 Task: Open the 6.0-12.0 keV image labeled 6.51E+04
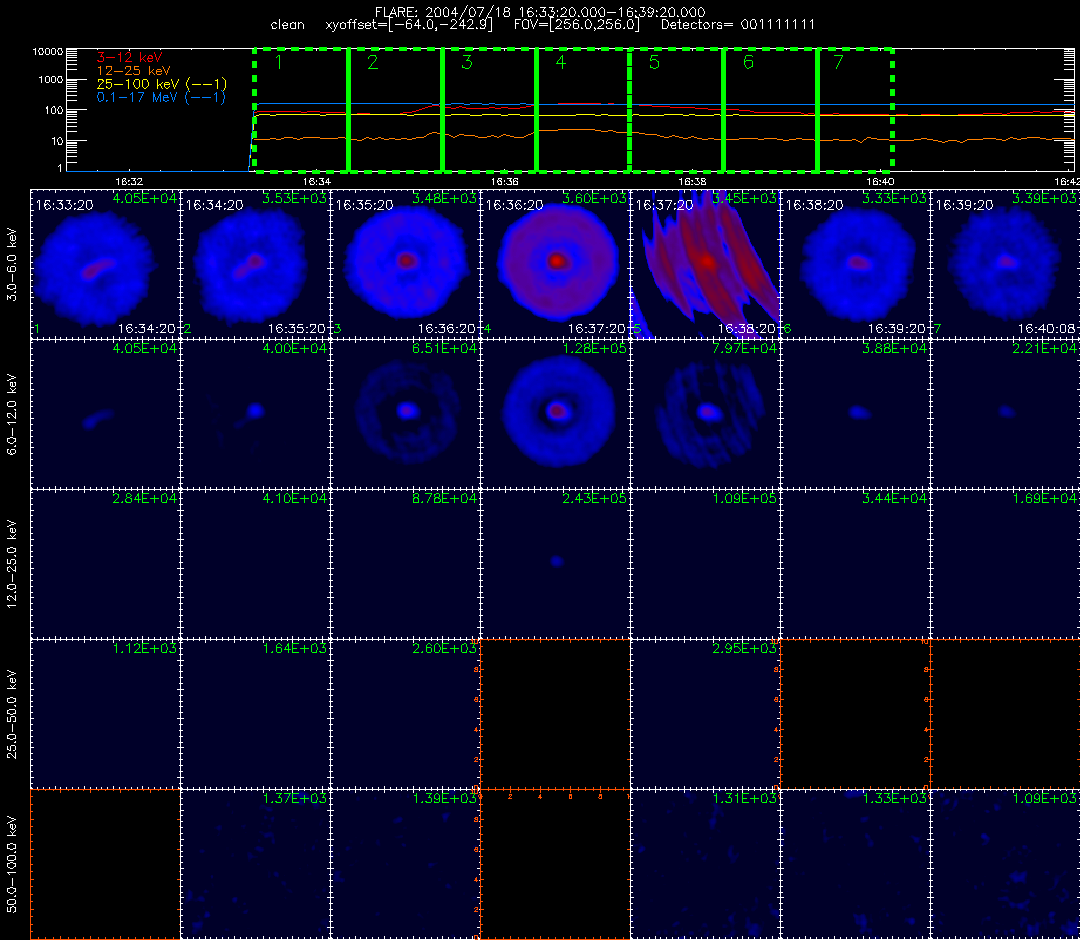(406, 415)
